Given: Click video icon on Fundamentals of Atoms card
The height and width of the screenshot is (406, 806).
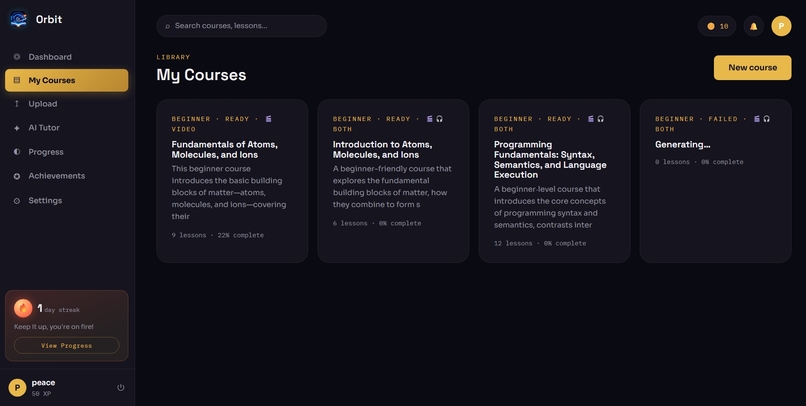Looking at the screenshot, I should point(268,119).
